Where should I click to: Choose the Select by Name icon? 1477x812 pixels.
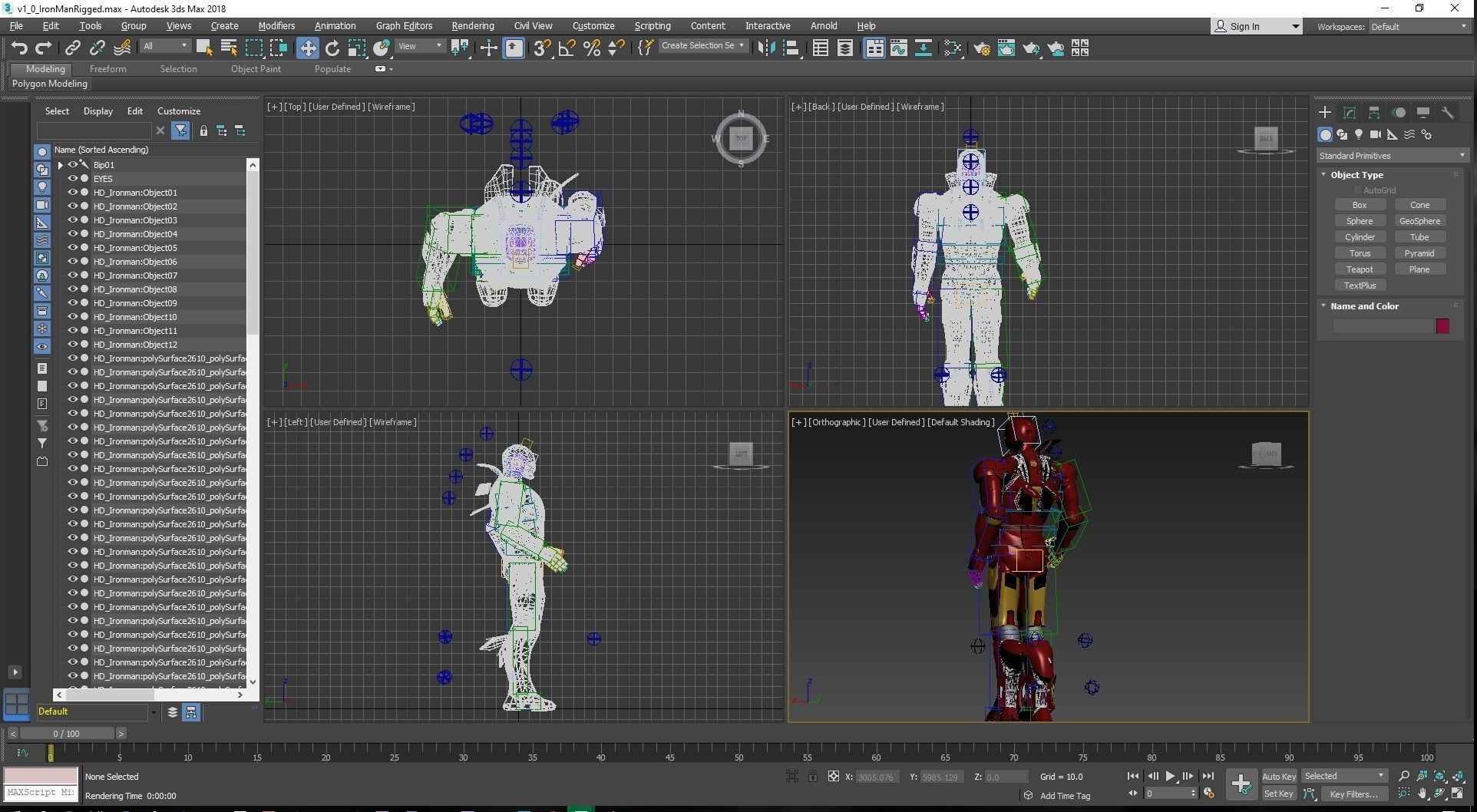[228, 48]
